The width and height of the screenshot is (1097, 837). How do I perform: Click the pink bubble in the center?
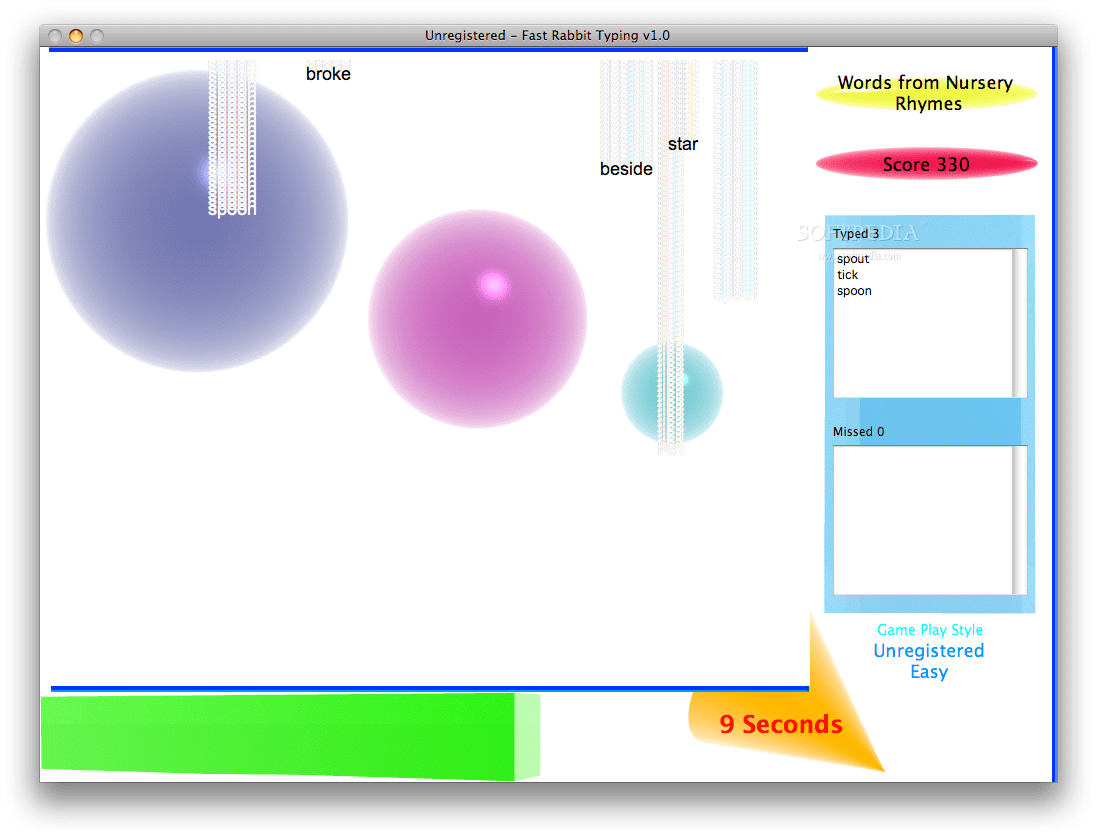(478, 319)
